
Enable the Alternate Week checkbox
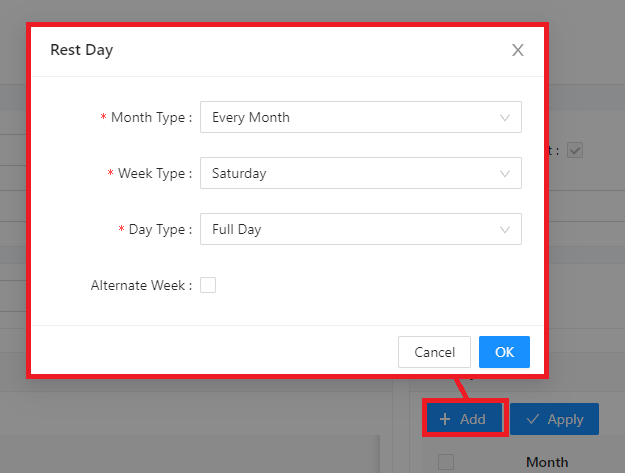(x=208, y=285)
